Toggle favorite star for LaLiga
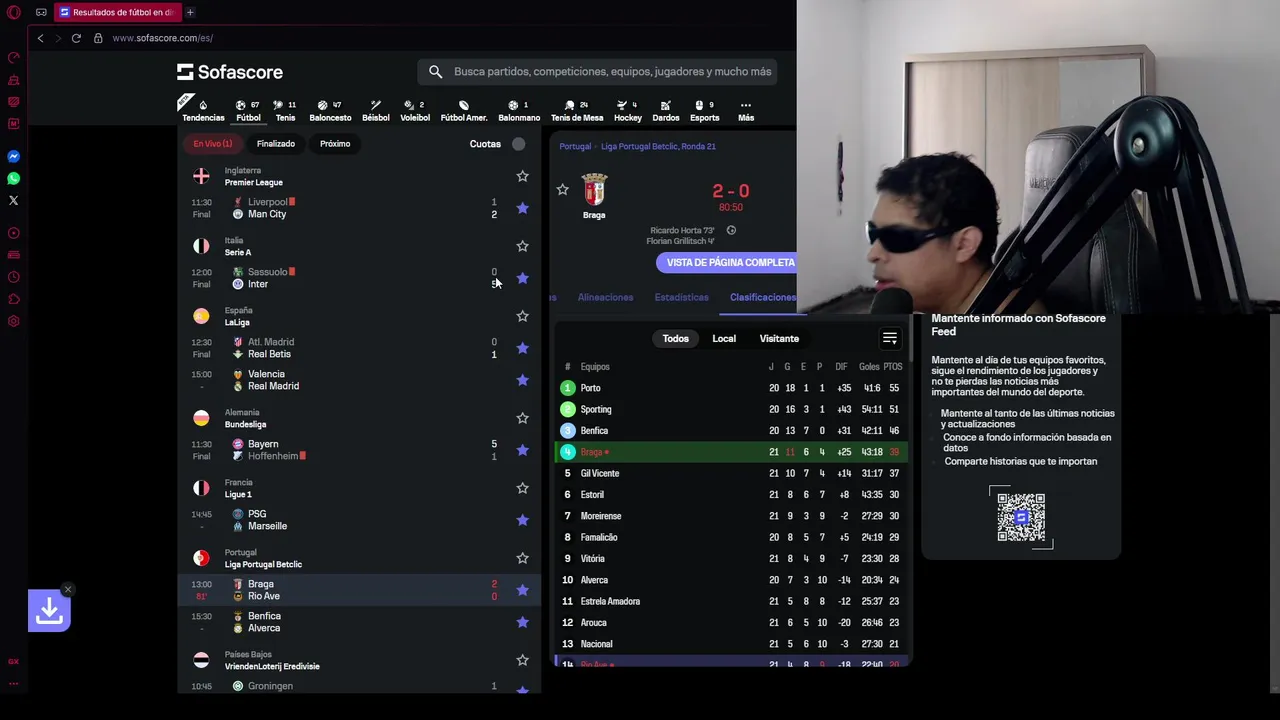This screenshot has height=720, width=1280. pos(522,316)
